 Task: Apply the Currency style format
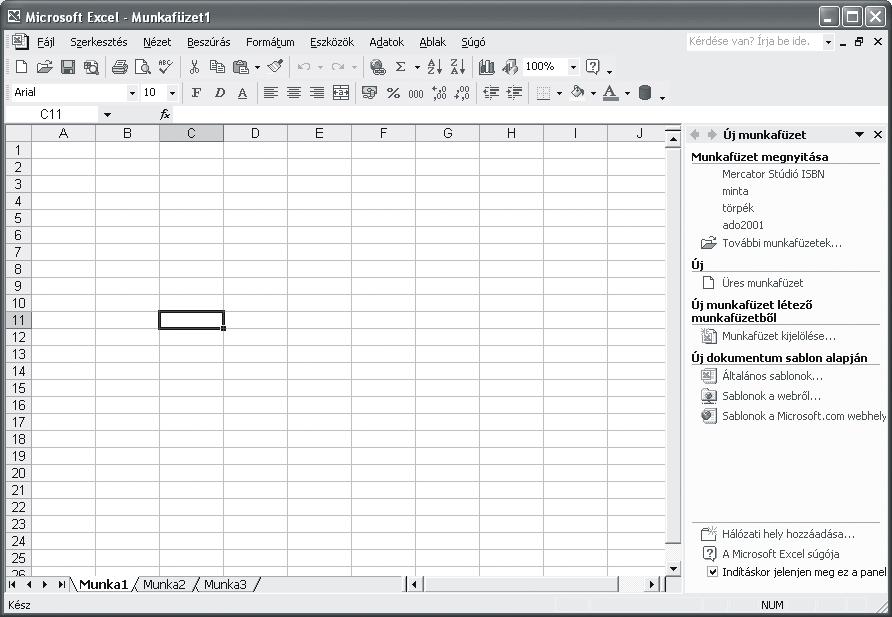coord(370,93)
